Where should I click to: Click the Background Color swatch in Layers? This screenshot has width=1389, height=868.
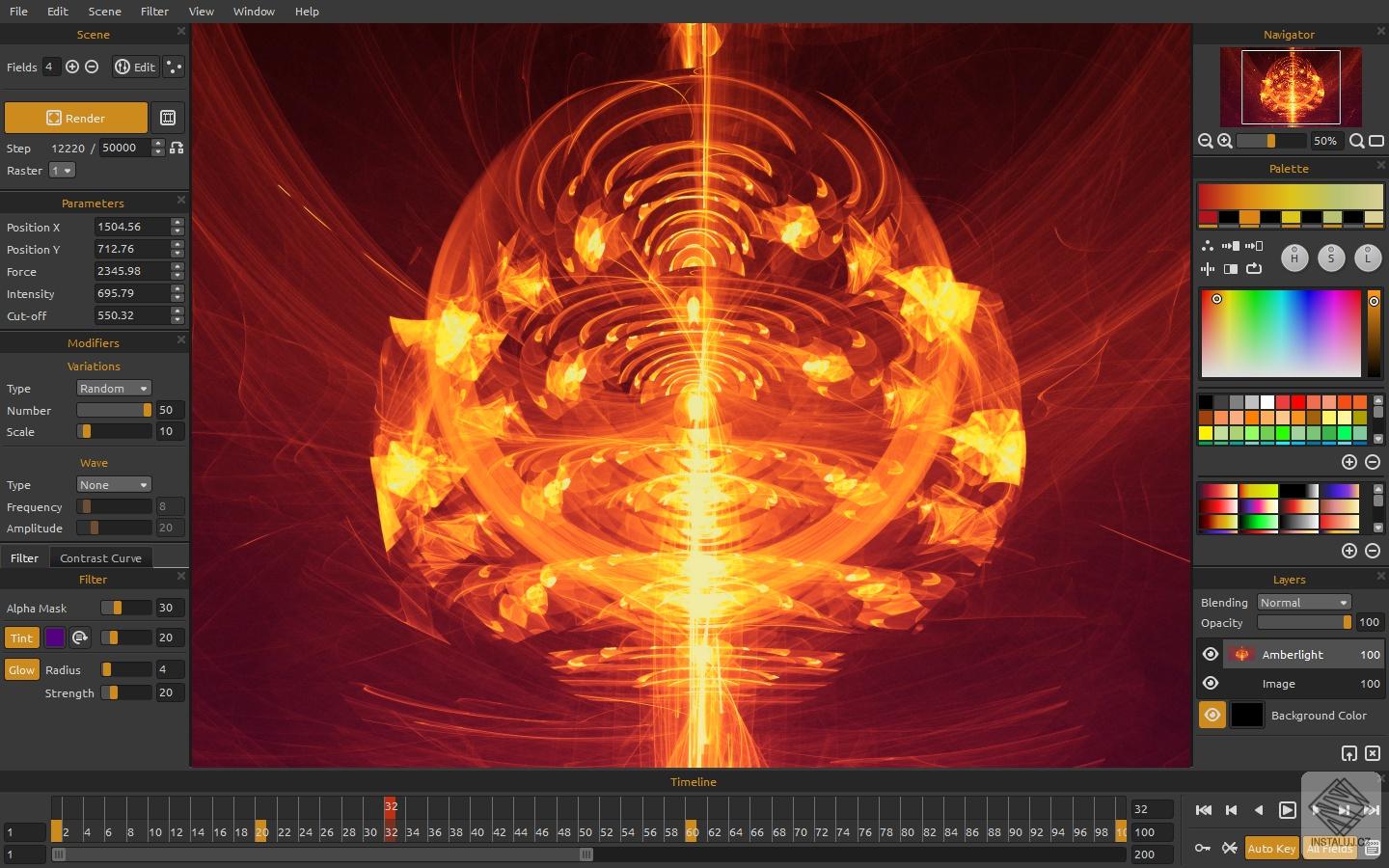pos(1247,715)
